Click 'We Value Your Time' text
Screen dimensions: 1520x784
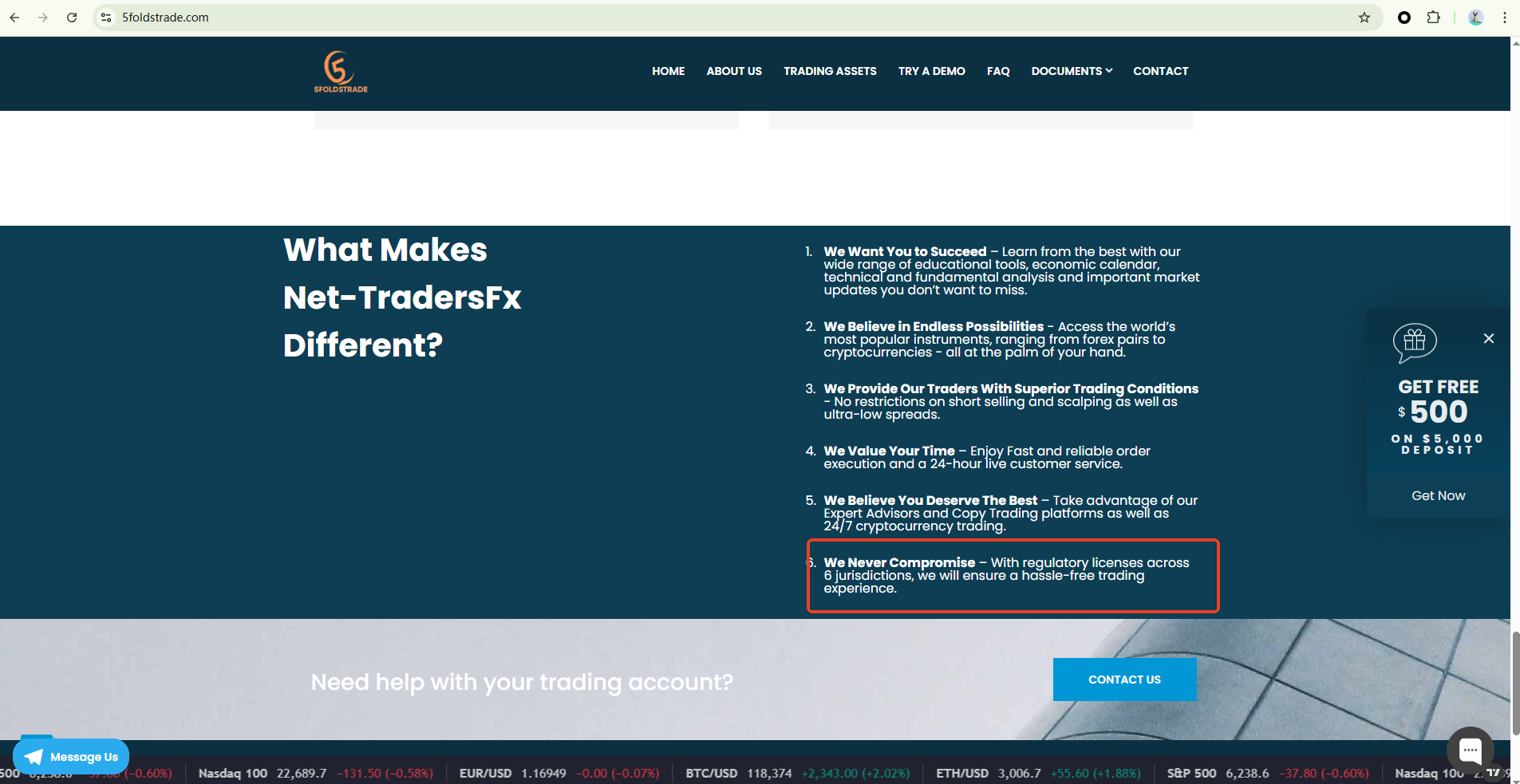pyautogui.click(x=889, y=451)
